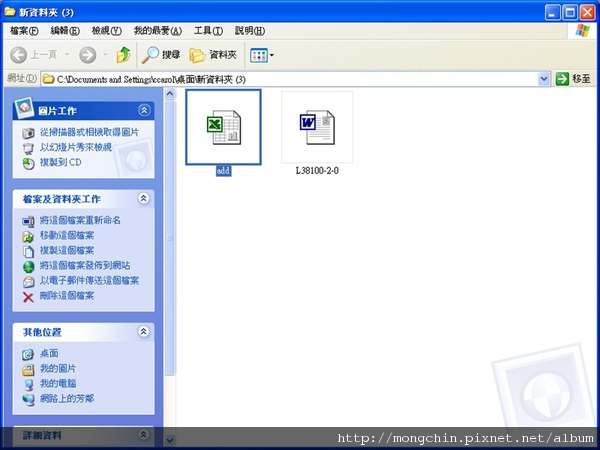
Task: Click the network neighborhood icon
Action: pyautogui.click(x=28, y=400)
